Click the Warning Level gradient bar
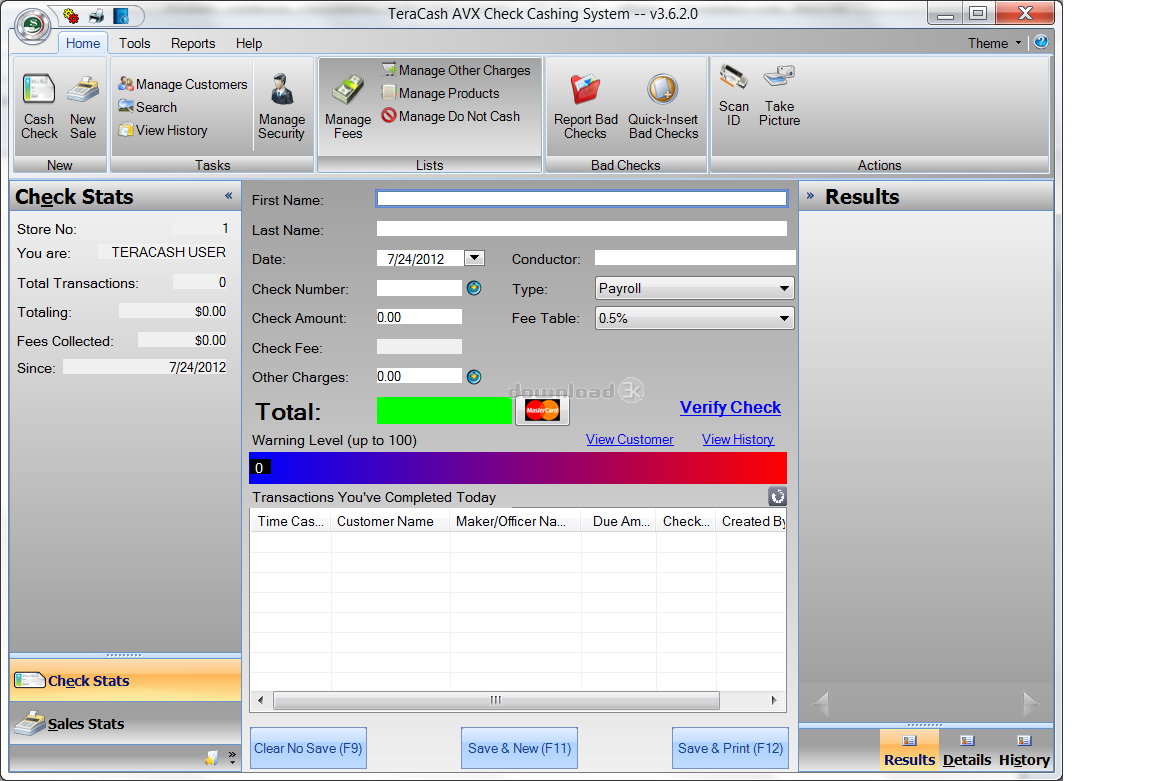This screenshot has width=1152, height=781. [518, 468]
